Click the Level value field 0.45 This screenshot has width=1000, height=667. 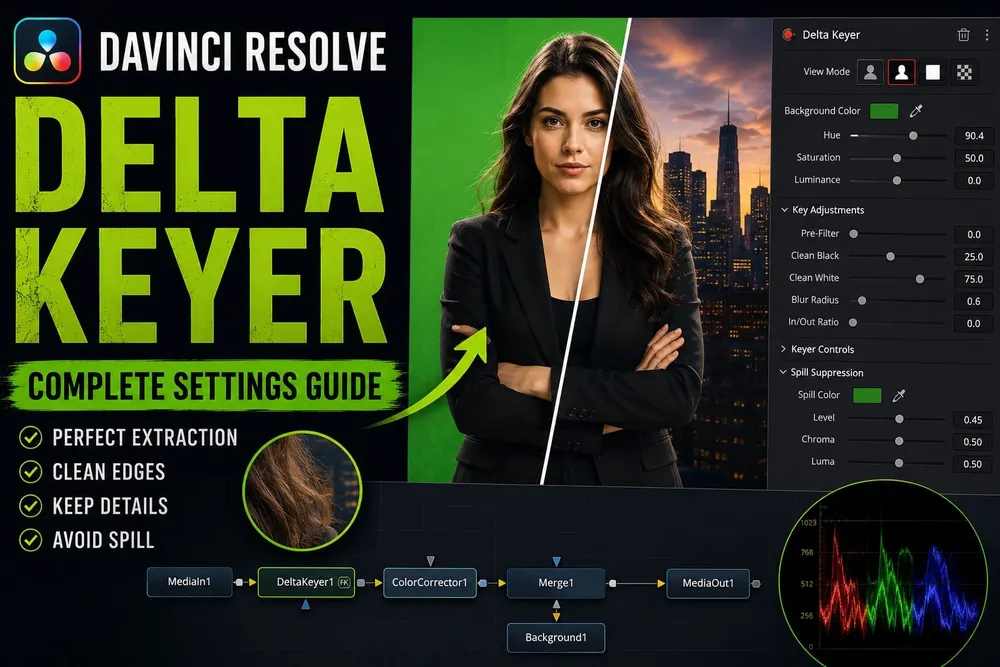coord(973,420)
